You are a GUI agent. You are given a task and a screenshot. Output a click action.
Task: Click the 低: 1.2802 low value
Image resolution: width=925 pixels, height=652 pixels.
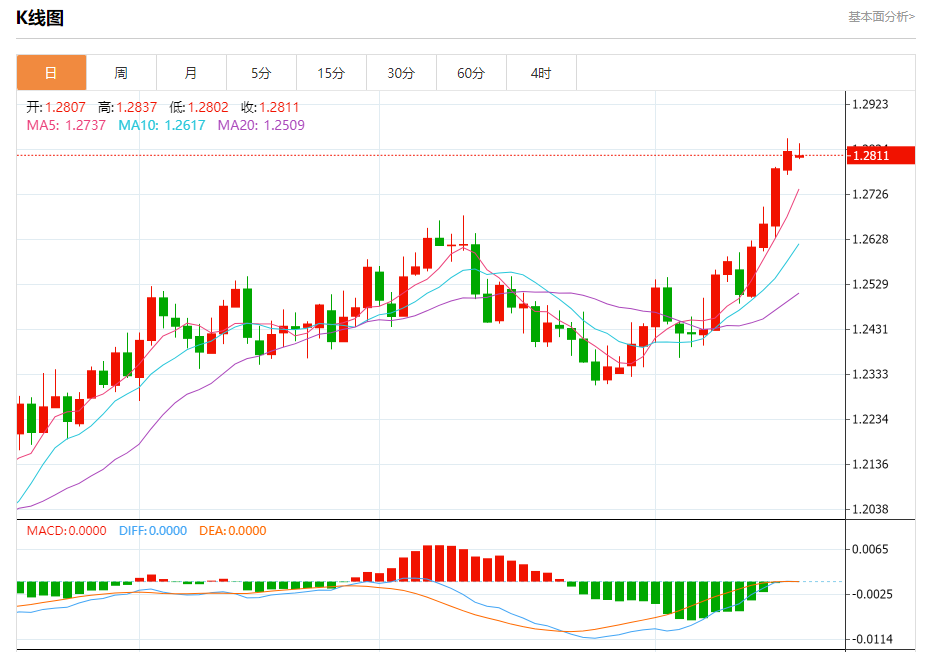199,107
